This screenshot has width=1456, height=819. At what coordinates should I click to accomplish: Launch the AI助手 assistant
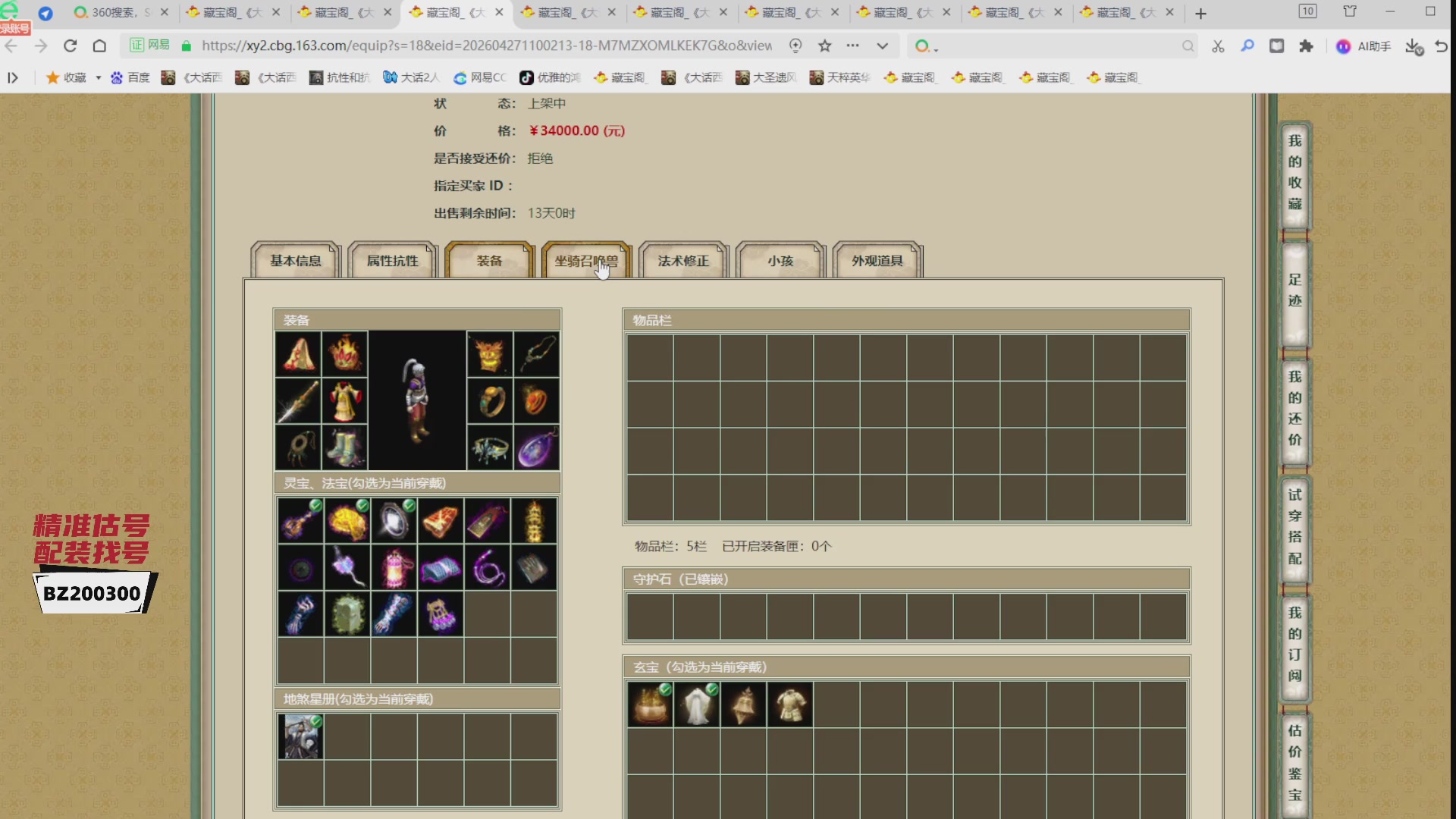[1363, 46]
